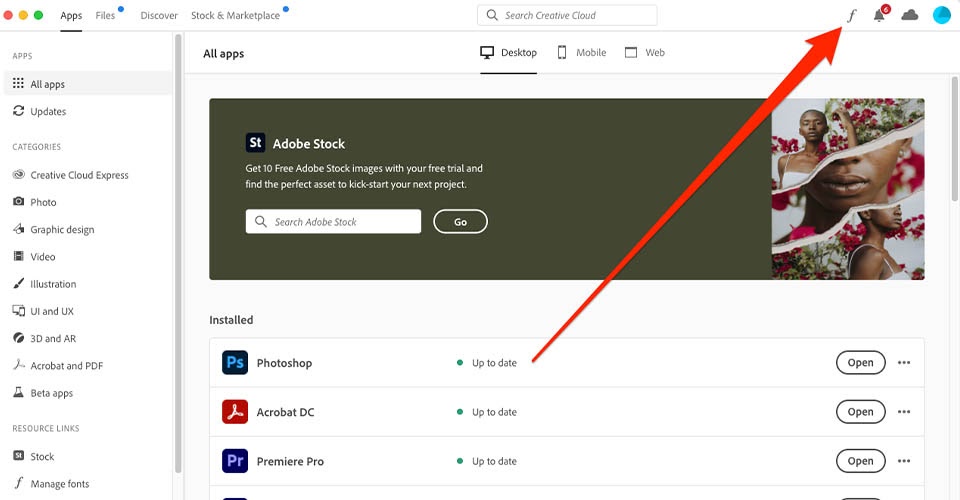Click the Search Creative Cloud field
This screenshot has height=500, width=960.
pyautogui.click(x=567, y=15)
